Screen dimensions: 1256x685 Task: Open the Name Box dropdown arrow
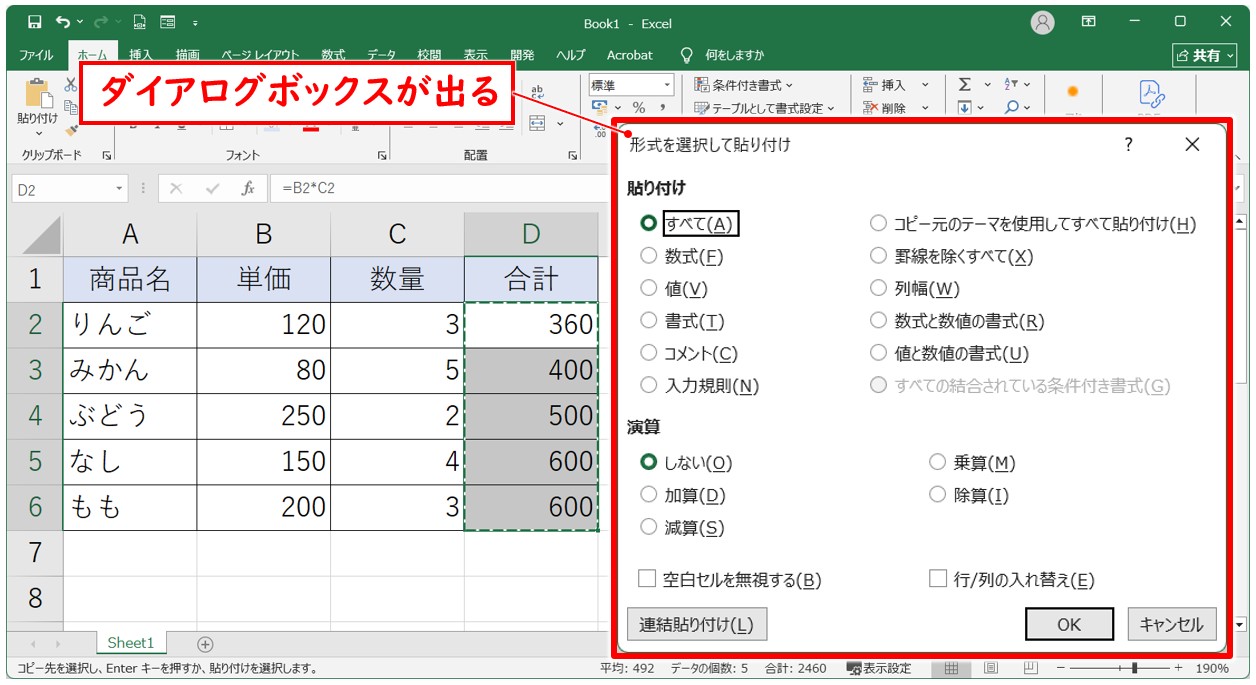[120, 188]
